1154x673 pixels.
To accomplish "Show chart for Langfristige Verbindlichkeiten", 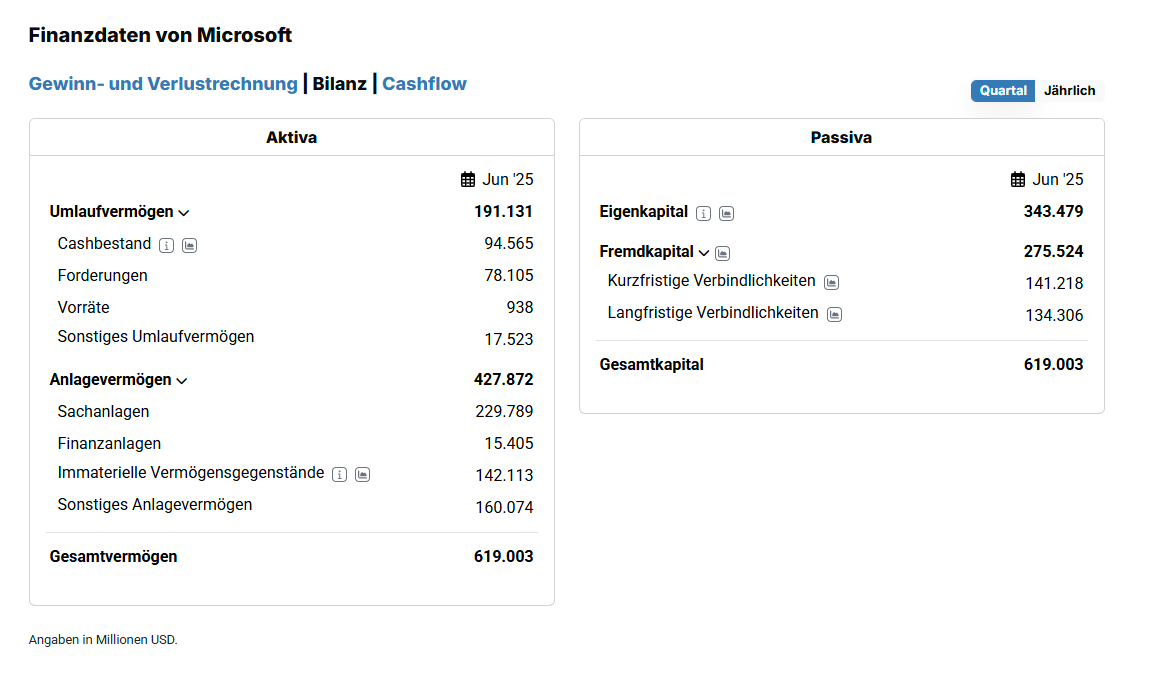I will click(x=834, y=314).
